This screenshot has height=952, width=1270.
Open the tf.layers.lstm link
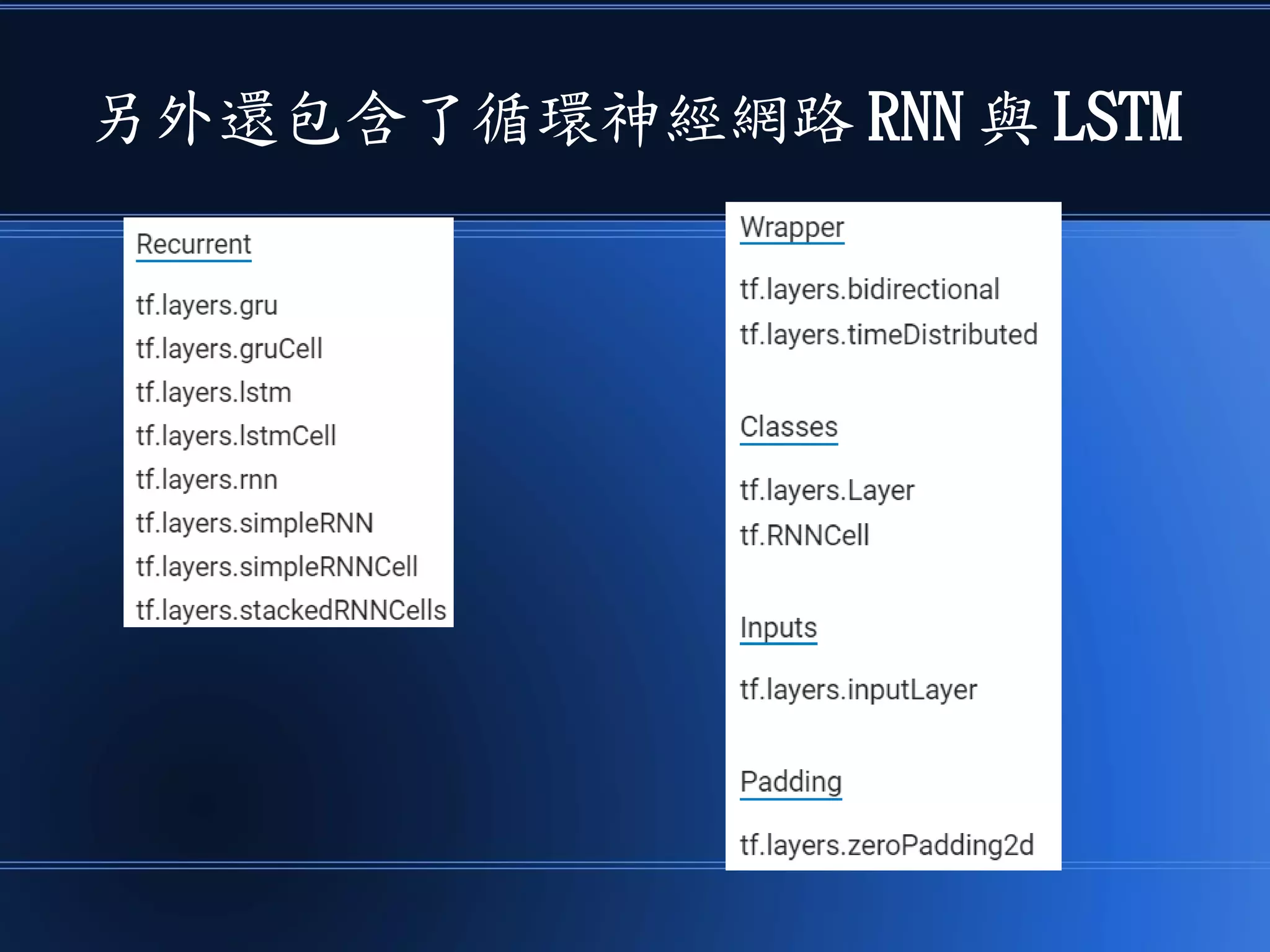213,392
